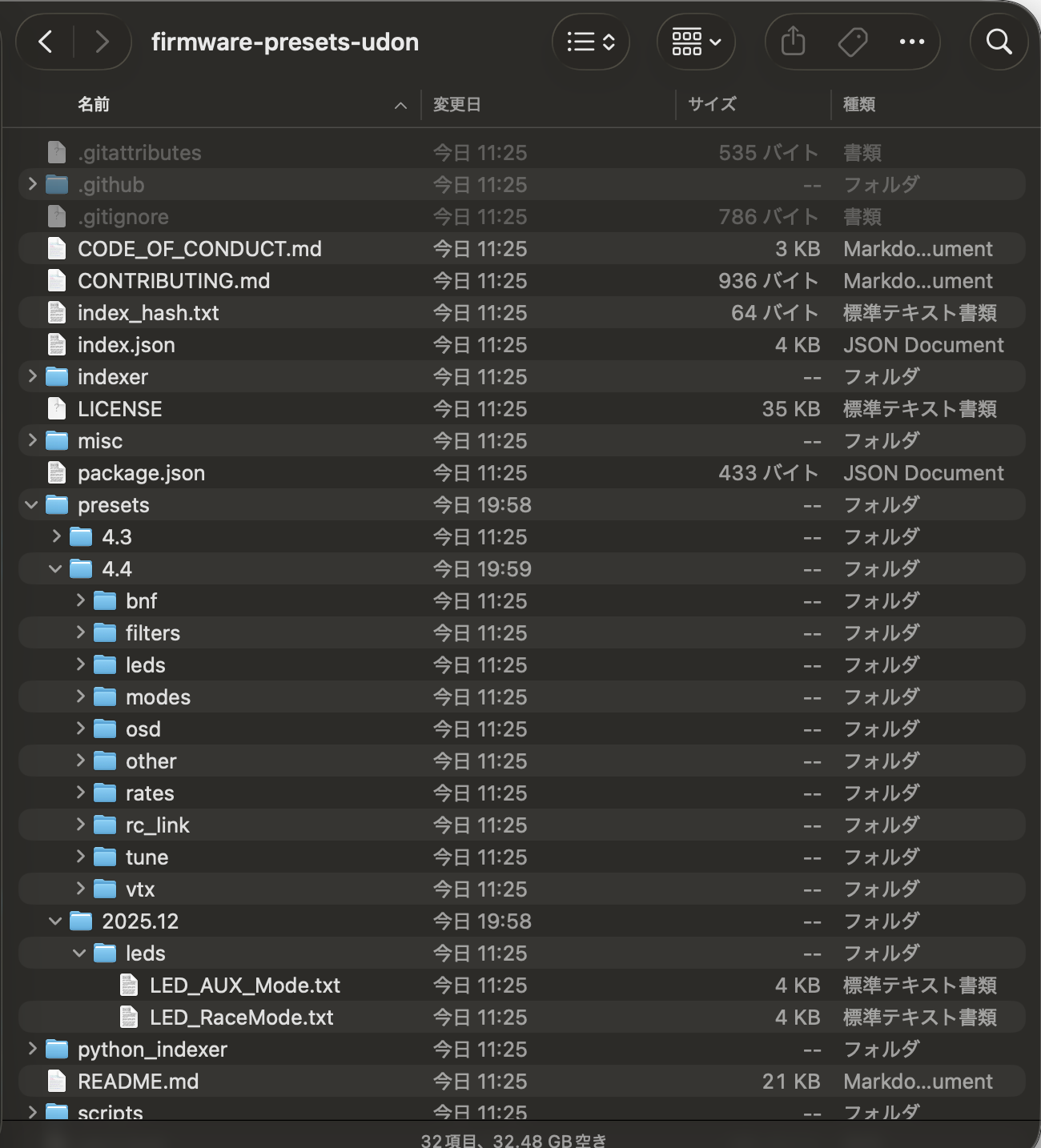Click the Search magnifier icon

pyautogui.click(x=999, y=42)
